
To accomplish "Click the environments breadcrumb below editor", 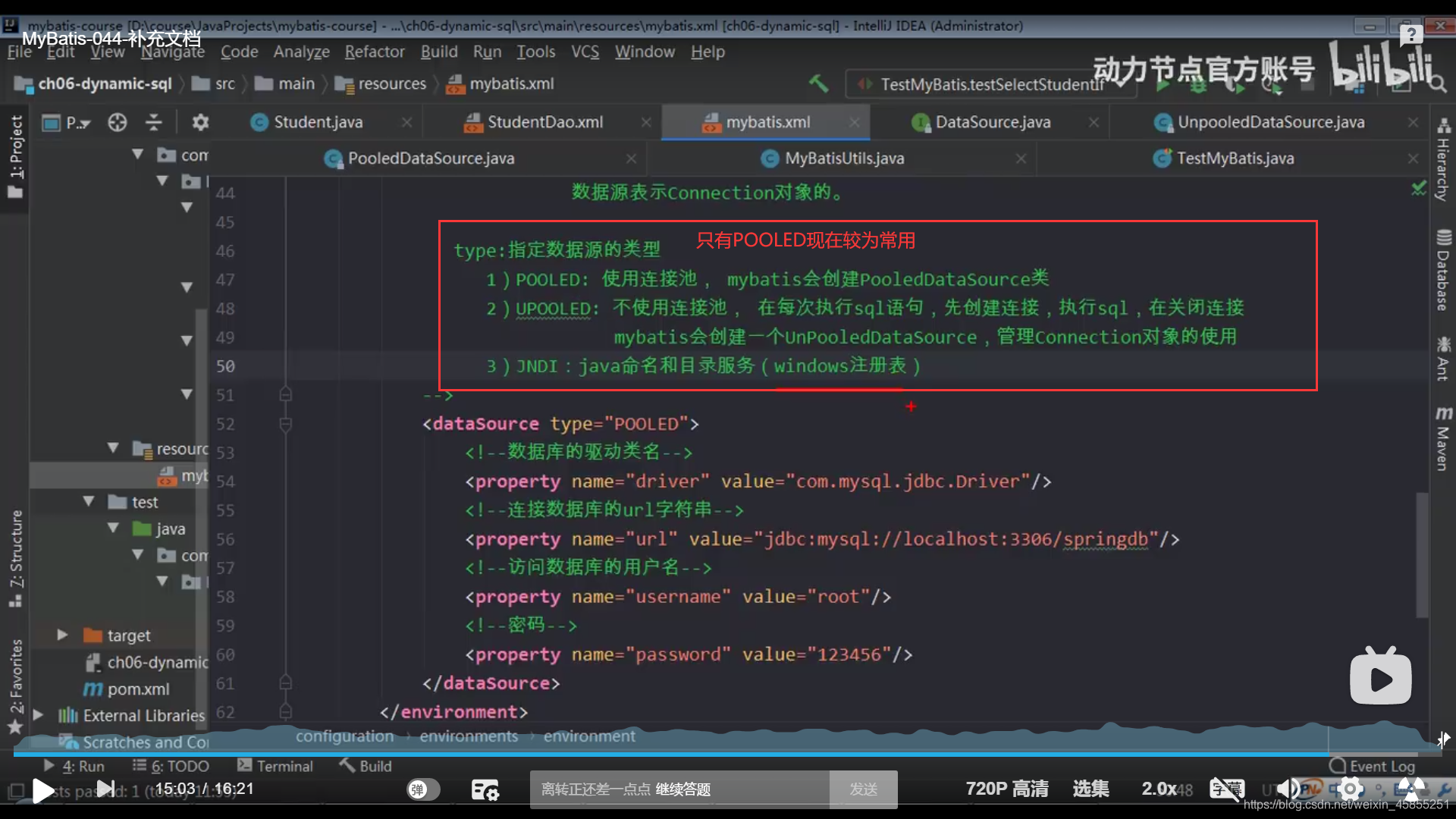I will pos(469,736).
